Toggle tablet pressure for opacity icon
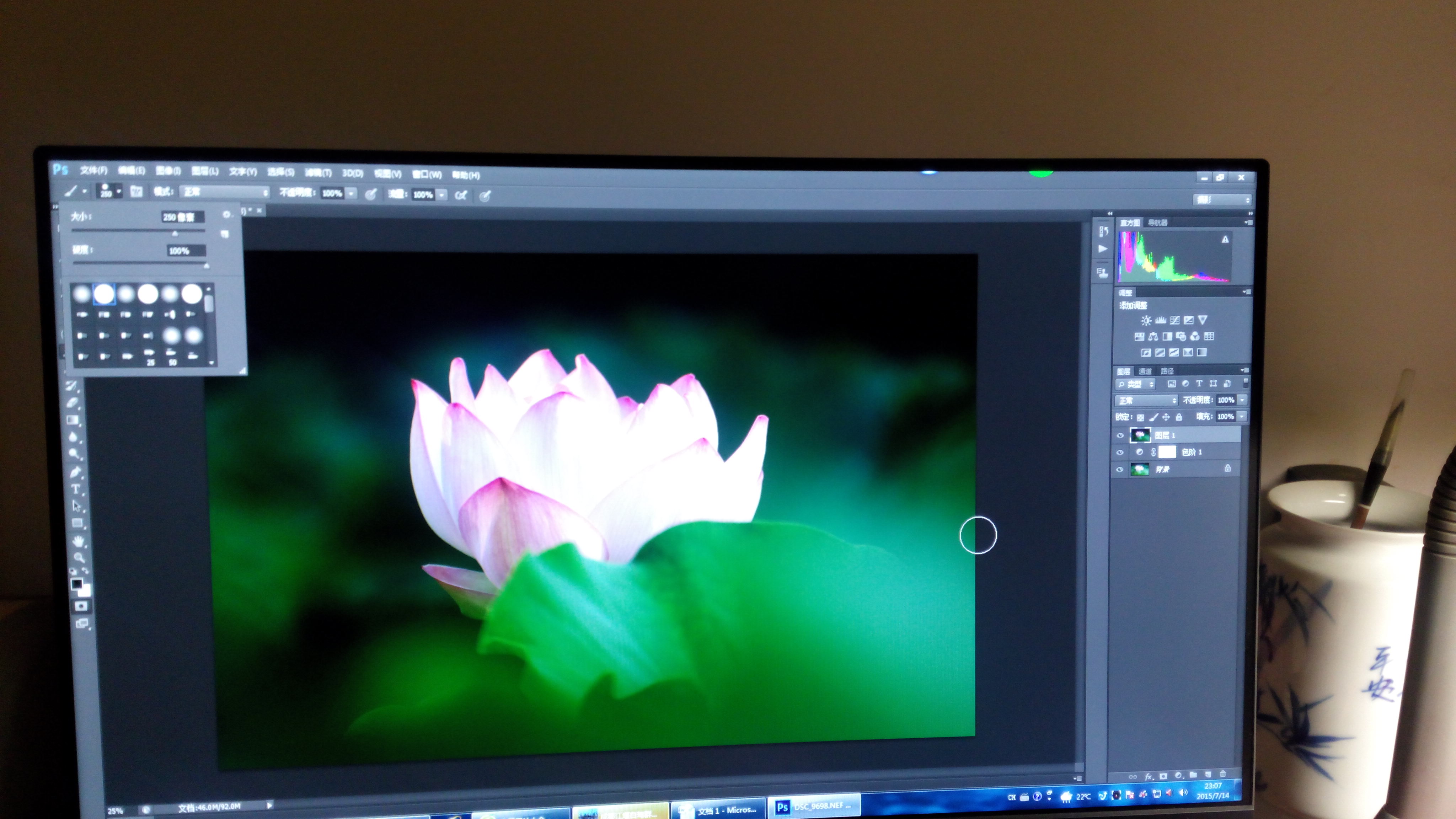 (x=370, y=194)
